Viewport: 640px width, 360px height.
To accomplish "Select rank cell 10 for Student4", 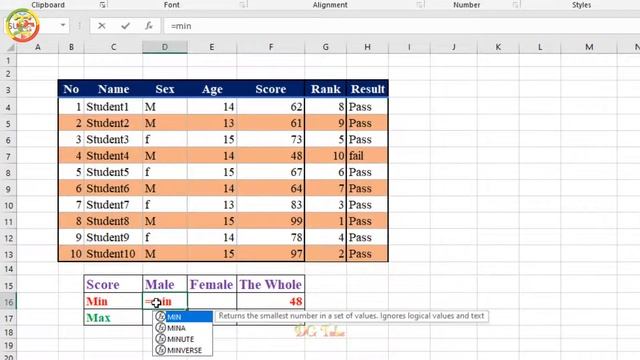I will pyautogui.click(x=325, y=156).
